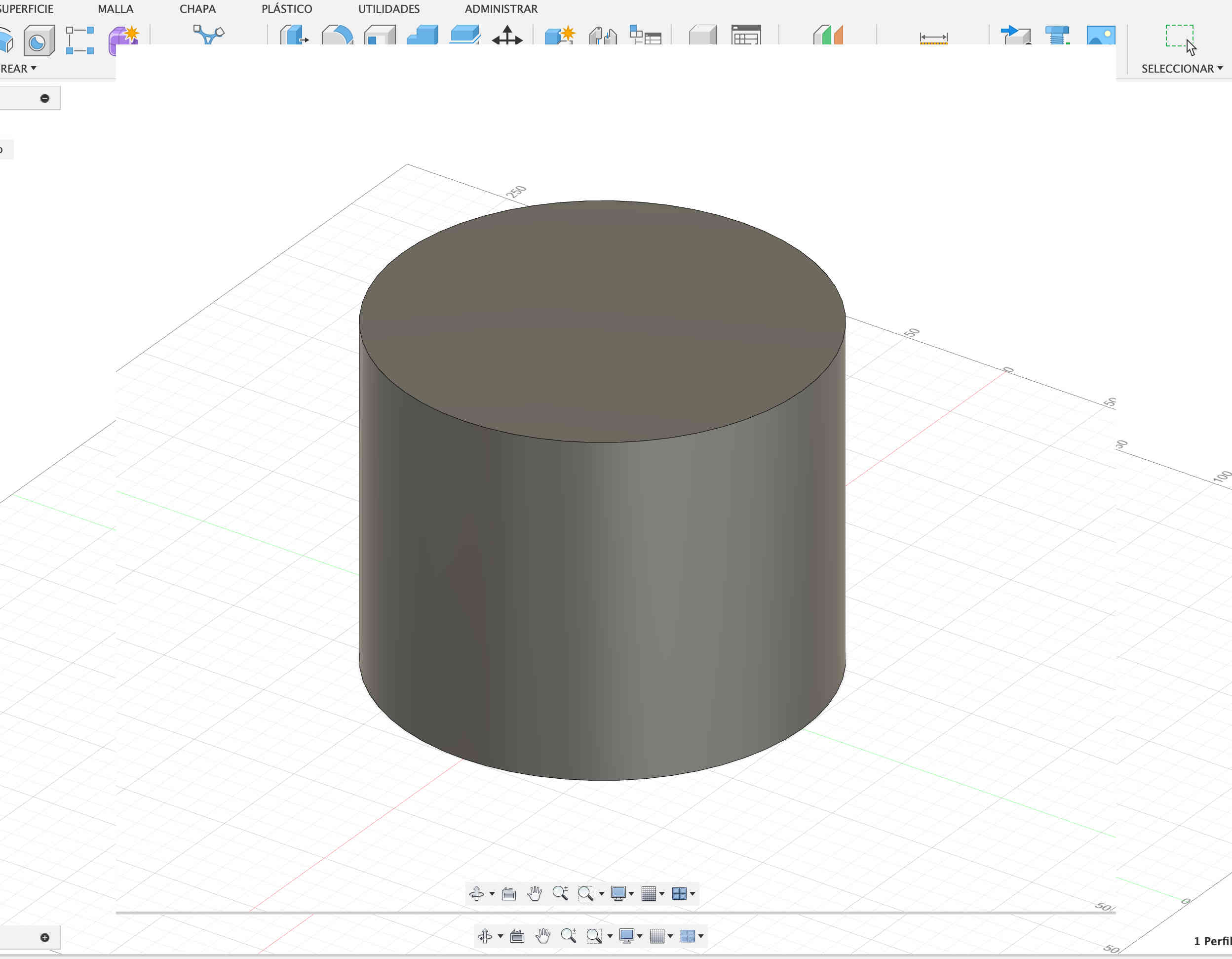Open the SELECCIONAR dropdown menu
1232x959 pixels.
pos(1182,68)
